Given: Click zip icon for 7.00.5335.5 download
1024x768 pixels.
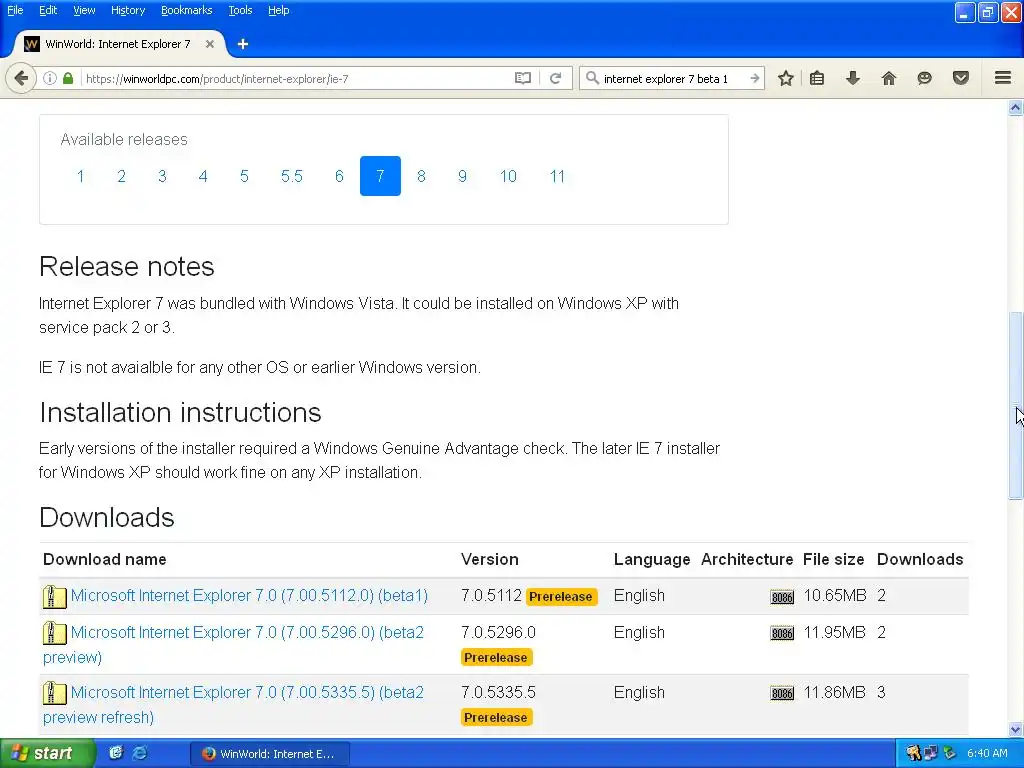Looking at the screenshot, I should [x=55, y=693].
